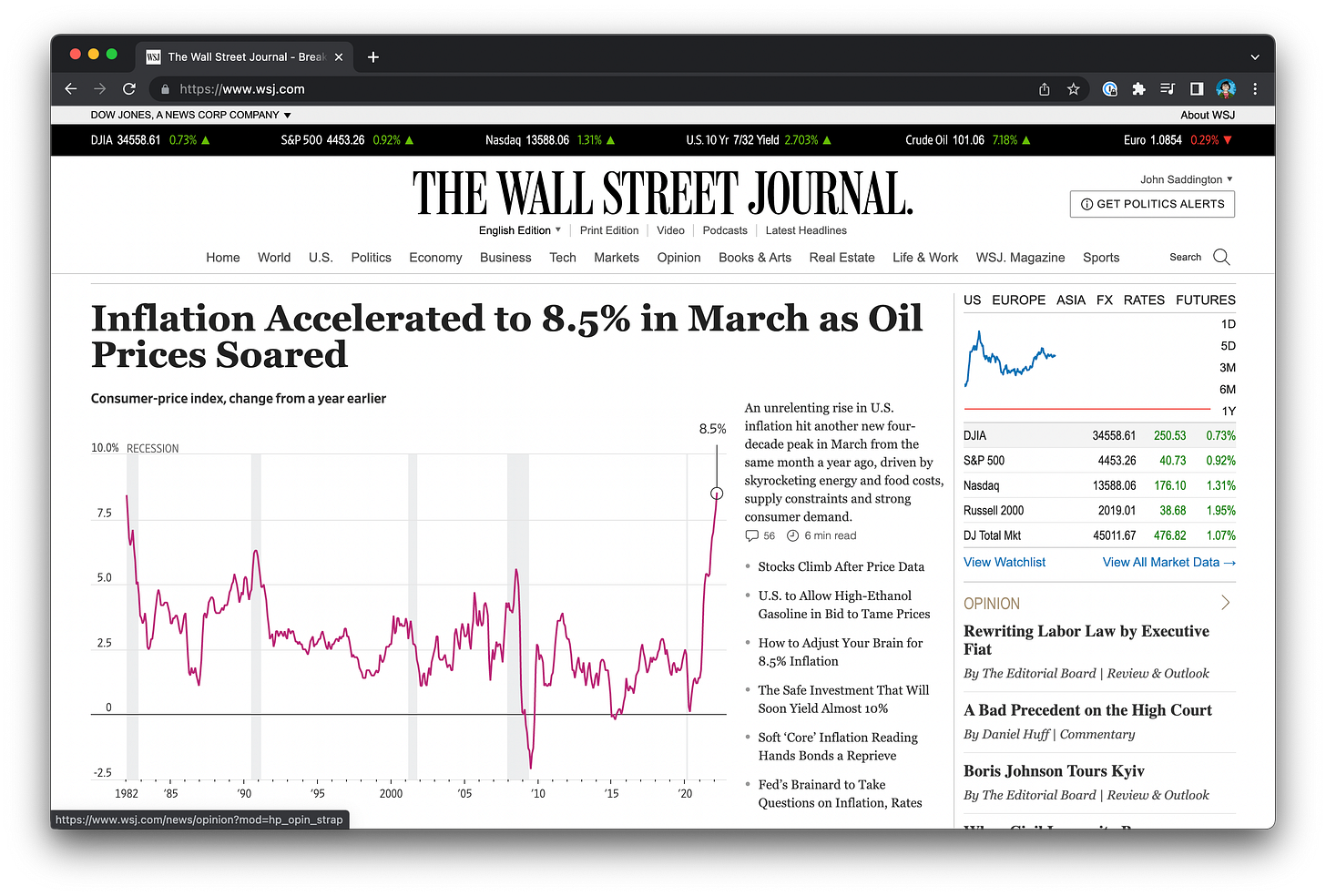Viewport: 1326px width, 896px height.
Task: Open the media control playlist icon
Action: pos(1168,89)
